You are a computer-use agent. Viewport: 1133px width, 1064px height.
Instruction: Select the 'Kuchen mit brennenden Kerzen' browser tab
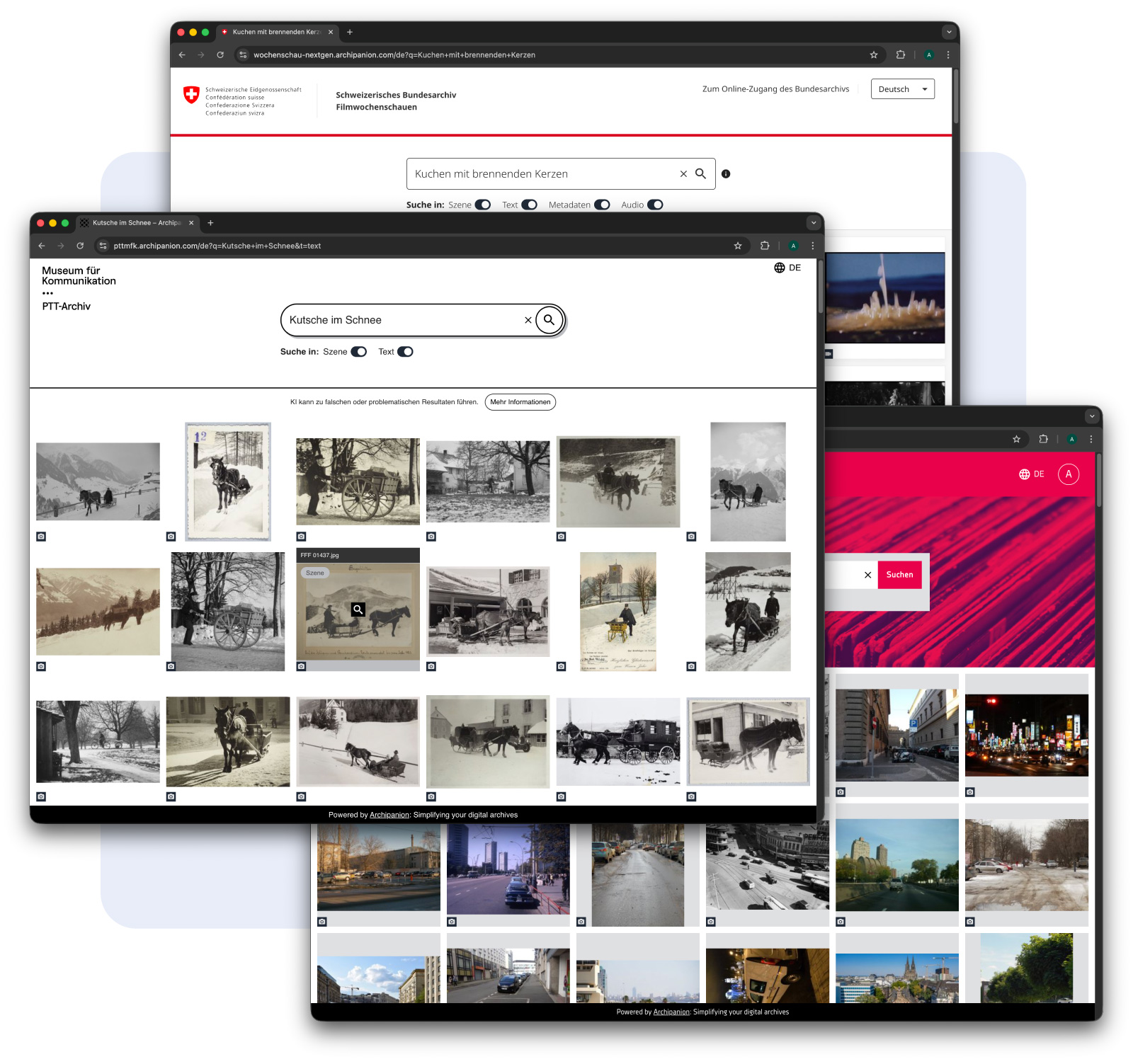pos(275,32)
